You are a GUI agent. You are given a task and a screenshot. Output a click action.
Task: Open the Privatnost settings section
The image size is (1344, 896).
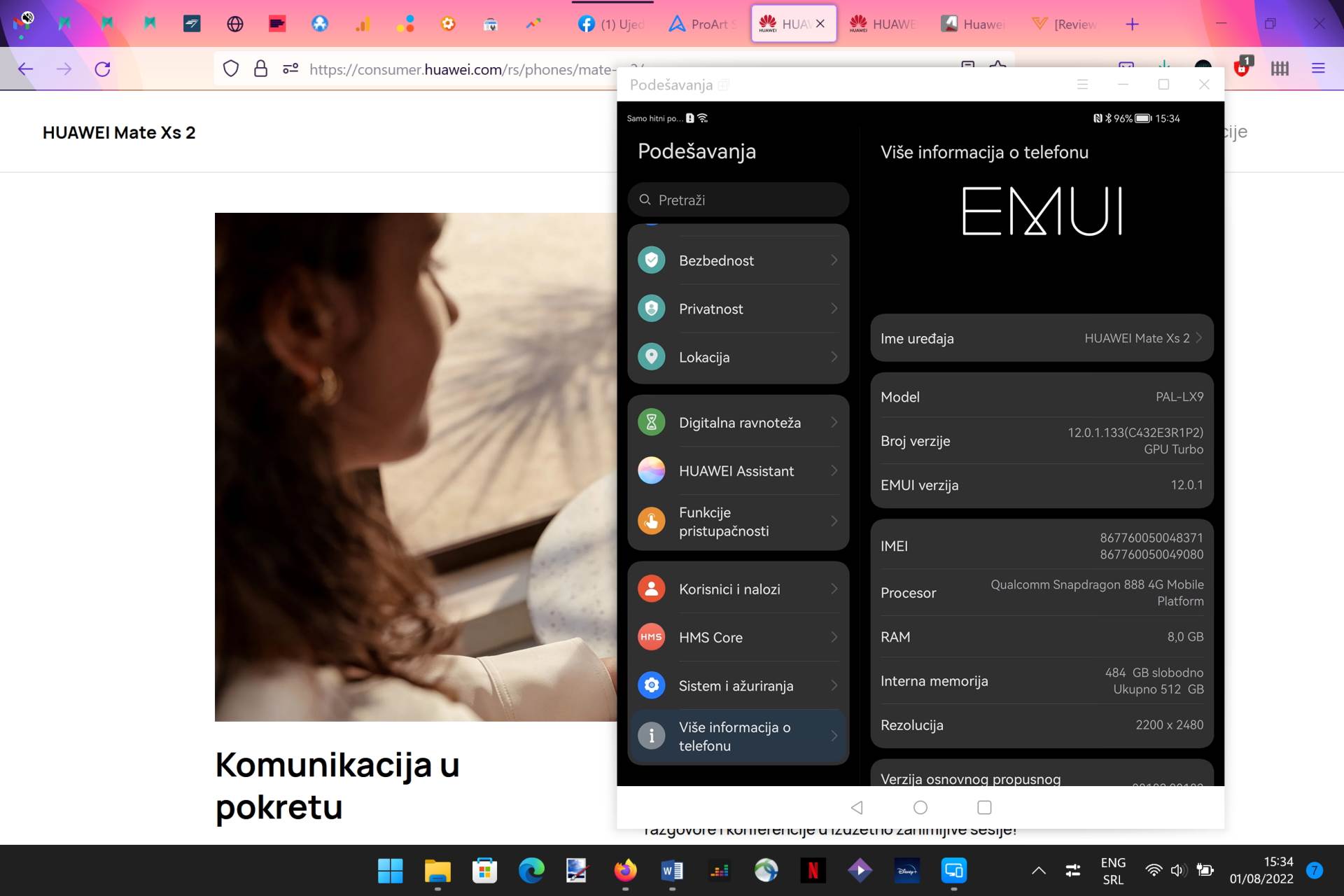pyautogui.click(x=711, y=308)
